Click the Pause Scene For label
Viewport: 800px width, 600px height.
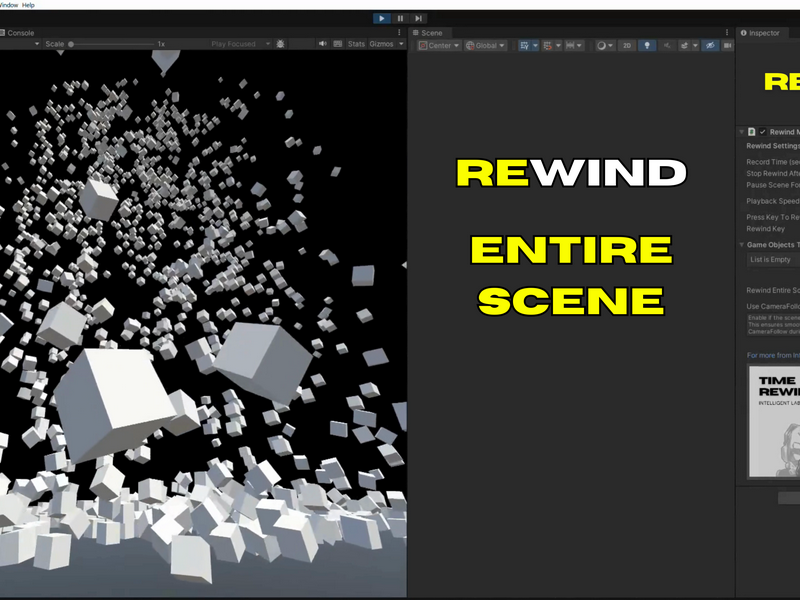[773, 185]
